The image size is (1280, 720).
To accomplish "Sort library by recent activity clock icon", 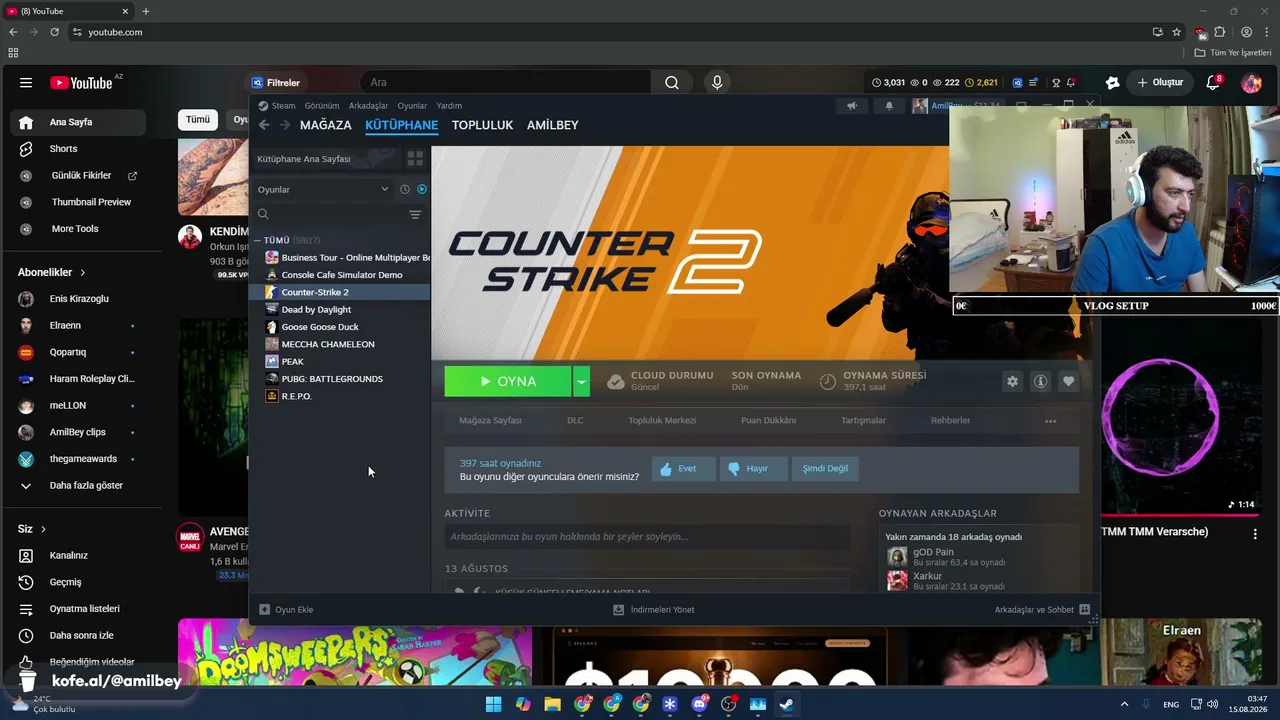I will pos(405,189).
